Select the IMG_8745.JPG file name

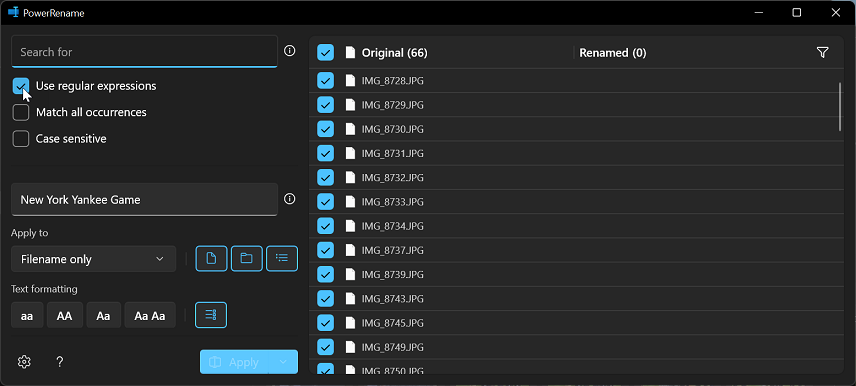pos(393,323)
